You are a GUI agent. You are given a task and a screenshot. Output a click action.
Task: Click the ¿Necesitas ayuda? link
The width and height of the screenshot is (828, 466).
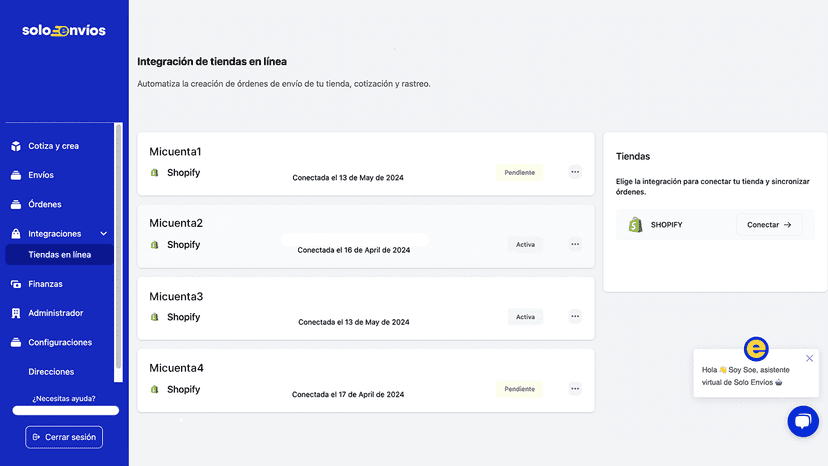click(64, 398)
